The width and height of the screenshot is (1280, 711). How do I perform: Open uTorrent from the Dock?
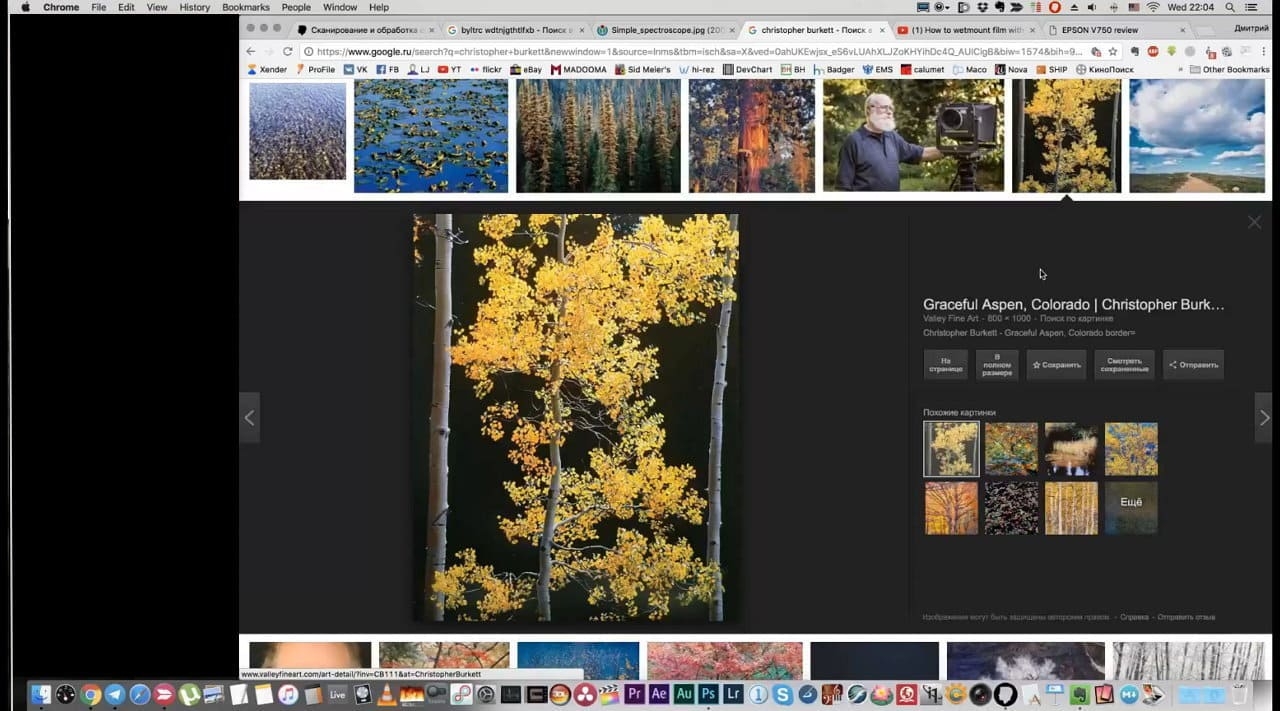(x=189, y=694)
